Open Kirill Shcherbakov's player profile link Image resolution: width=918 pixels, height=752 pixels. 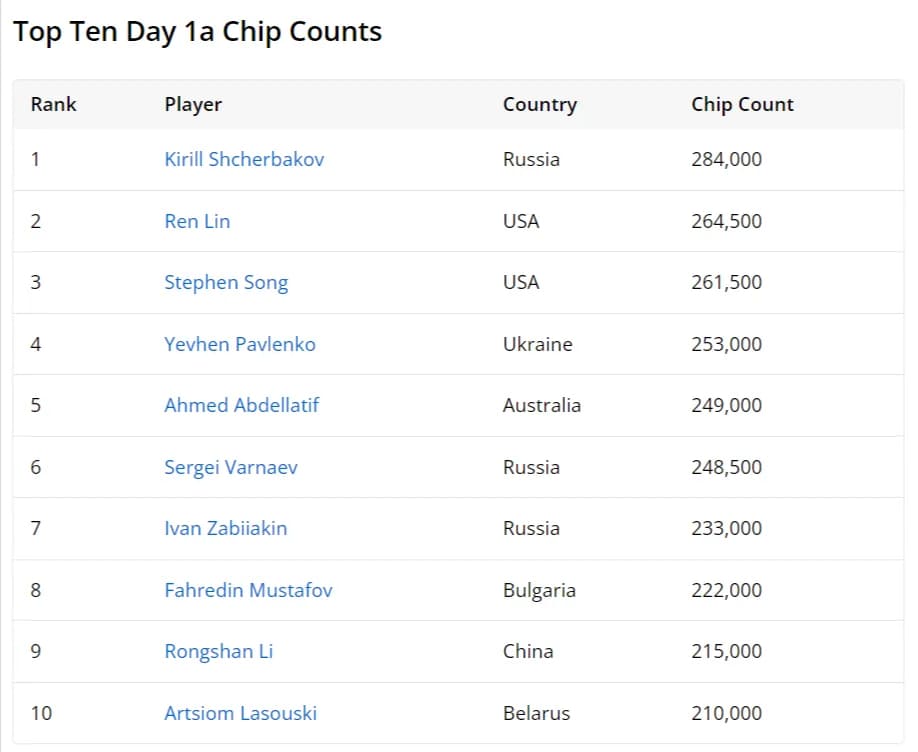(244, 159)
